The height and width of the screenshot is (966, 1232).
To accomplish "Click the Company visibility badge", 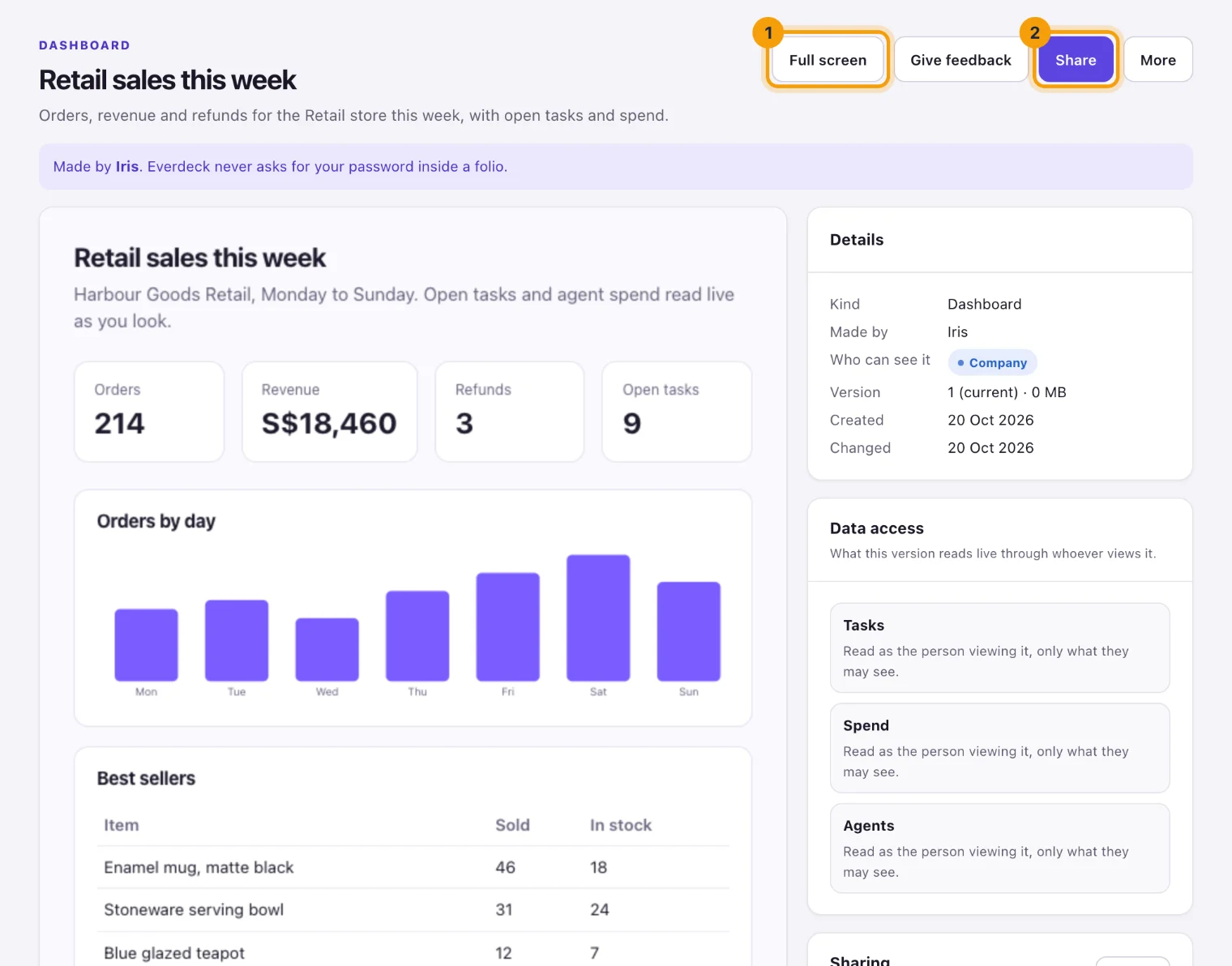I will (x=992, y=362).
